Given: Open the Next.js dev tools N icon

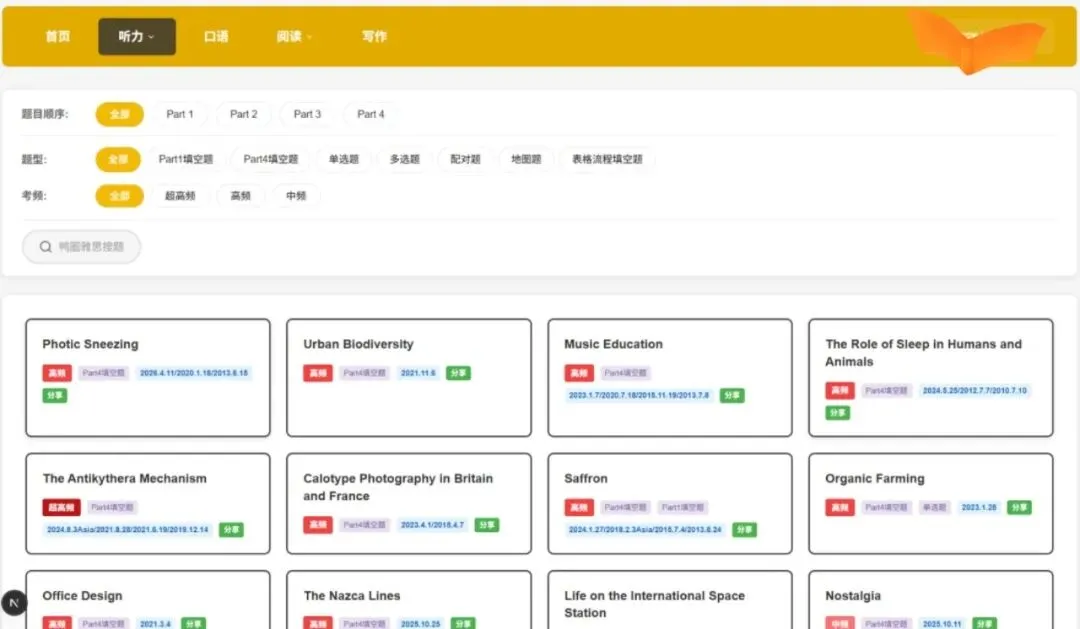Looking at the screenshot, I should 14,603.
